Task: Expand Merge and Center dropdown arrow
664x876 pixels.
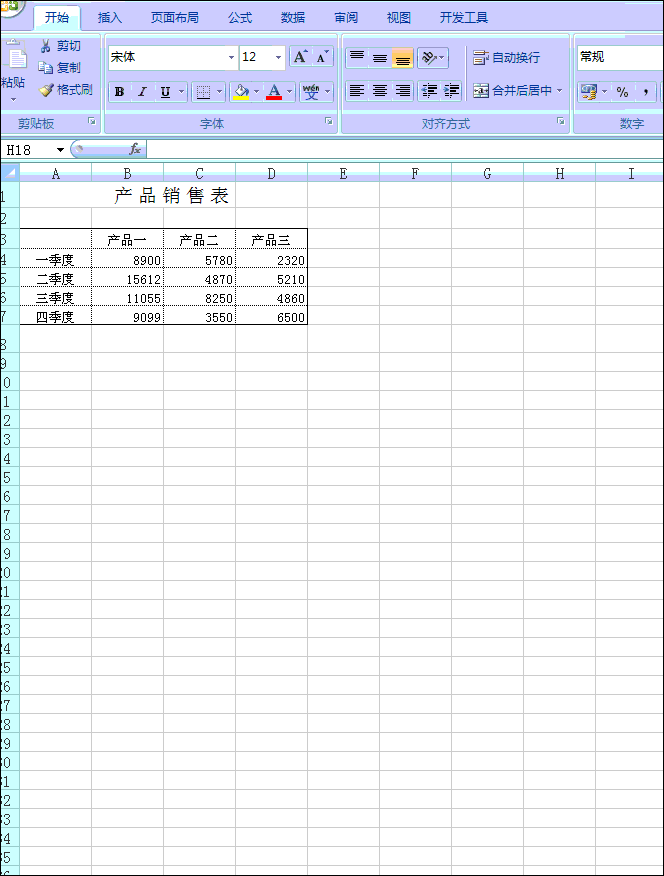Action: coord(560,91)
